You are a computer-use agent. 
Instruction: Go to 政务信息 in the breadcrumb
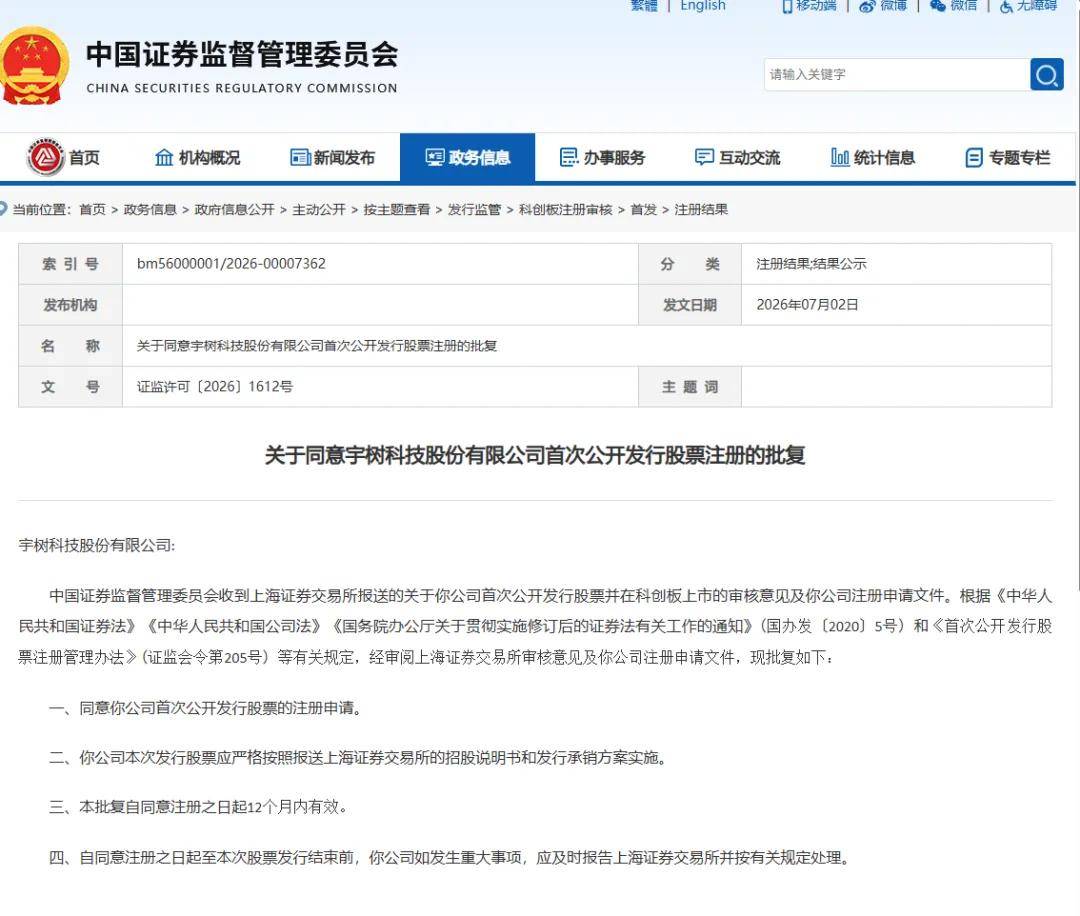pyautogui.click(x=150, y=209)
